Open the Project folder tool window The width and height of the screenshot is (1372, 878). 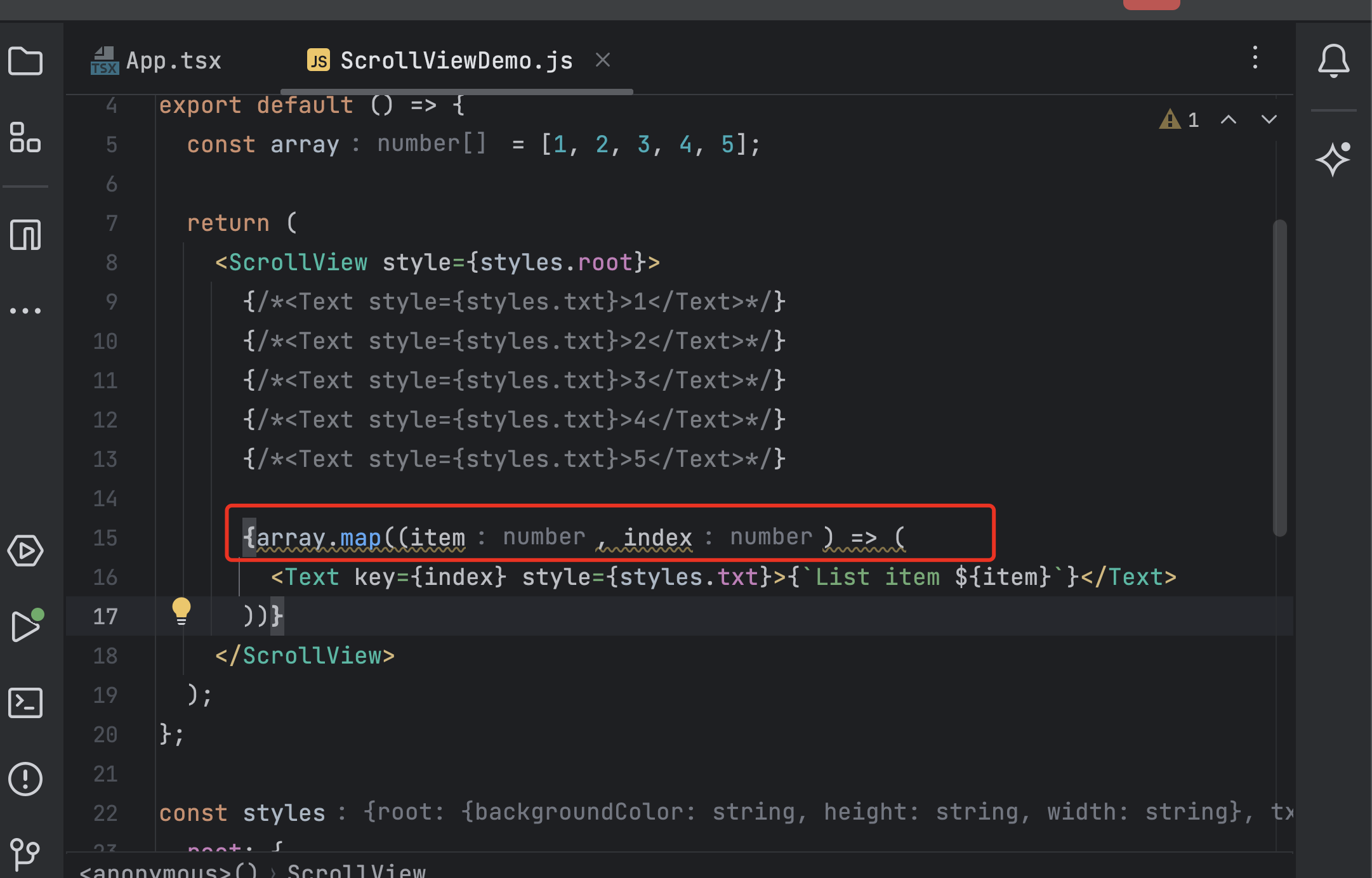pyautogui.click(x=25, y=62)
